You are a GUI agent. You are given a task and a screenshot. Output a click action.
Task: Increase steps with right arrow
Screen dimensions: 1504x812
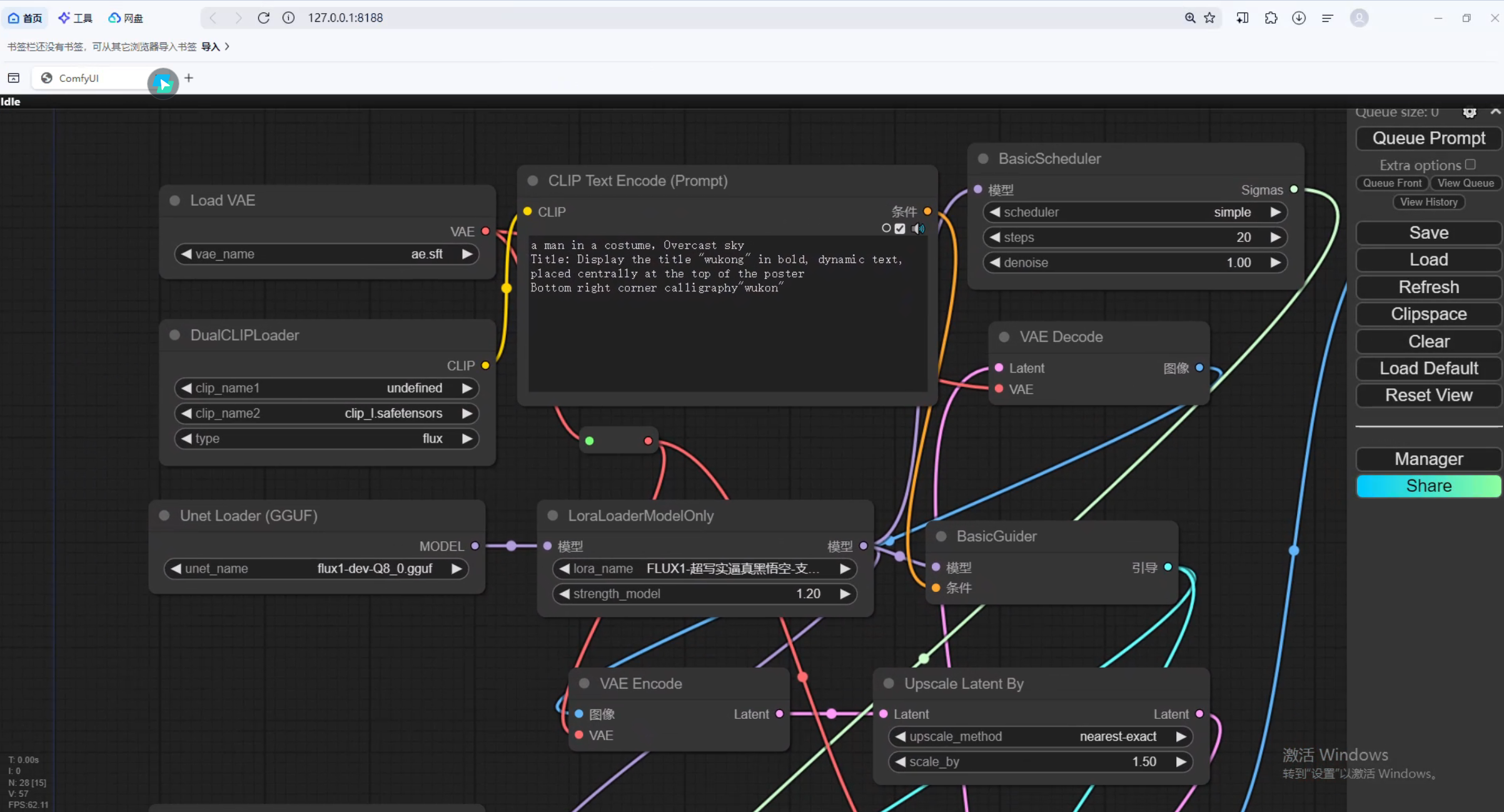(x=1275, y=238)
